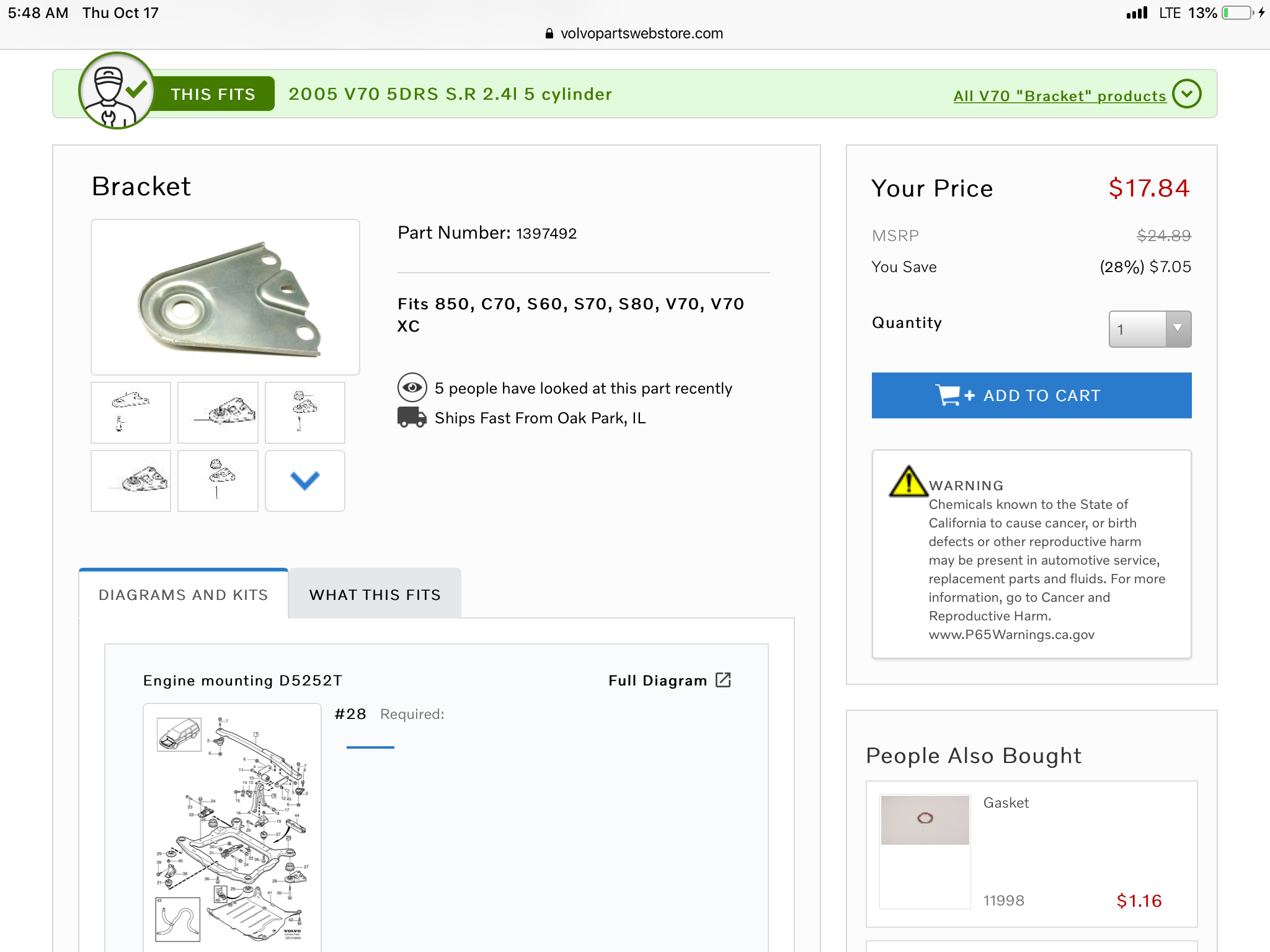
Task: Click the battery indicator in status bar
Action: [x=1237, y=13]
